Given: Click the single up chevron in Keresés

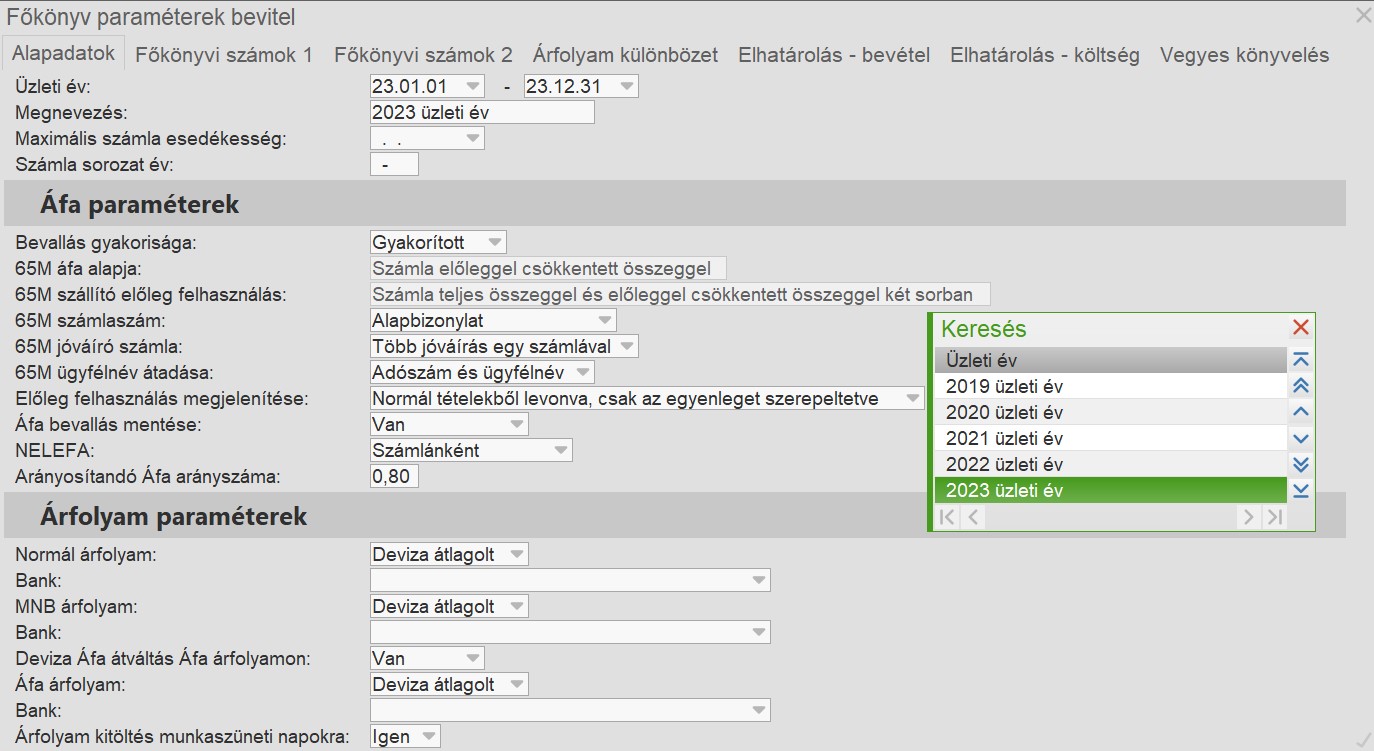Looking at the screenshot, I should (x=1300, y=412).
